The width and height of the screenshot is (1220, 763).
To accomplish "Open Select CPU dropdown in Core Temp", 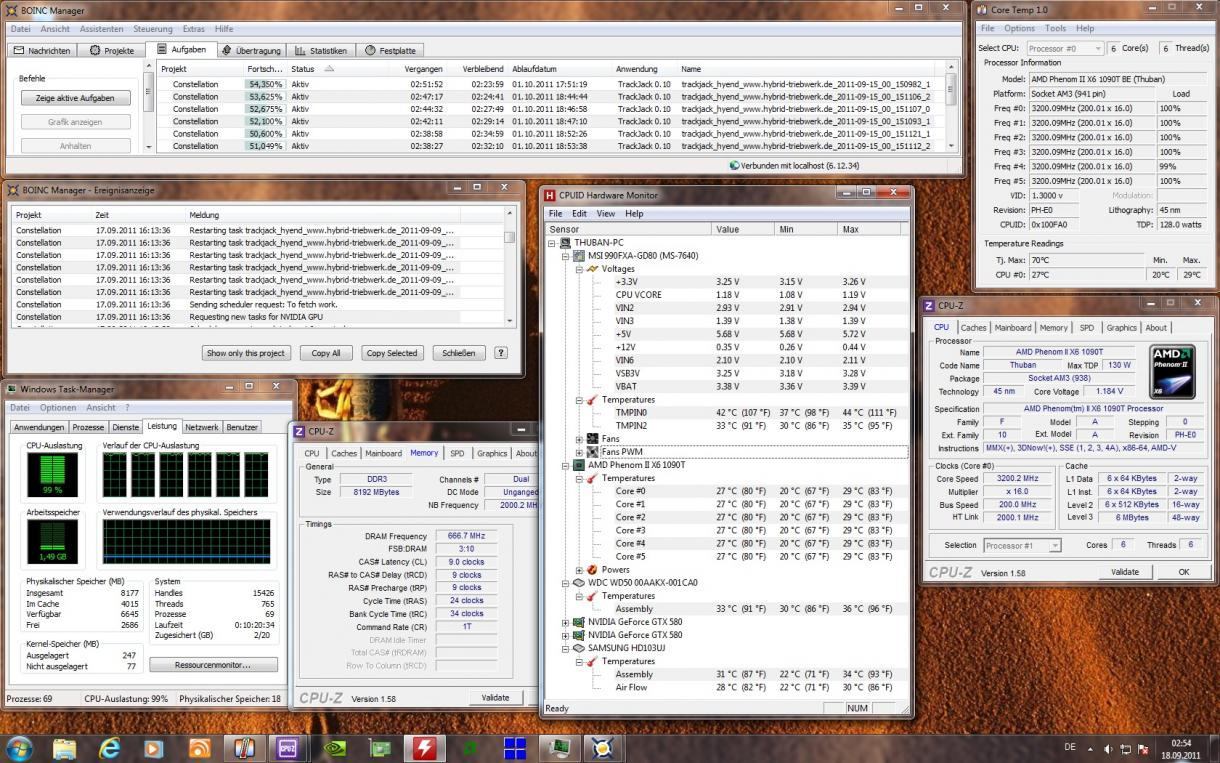I will [x=1064, y=48].
